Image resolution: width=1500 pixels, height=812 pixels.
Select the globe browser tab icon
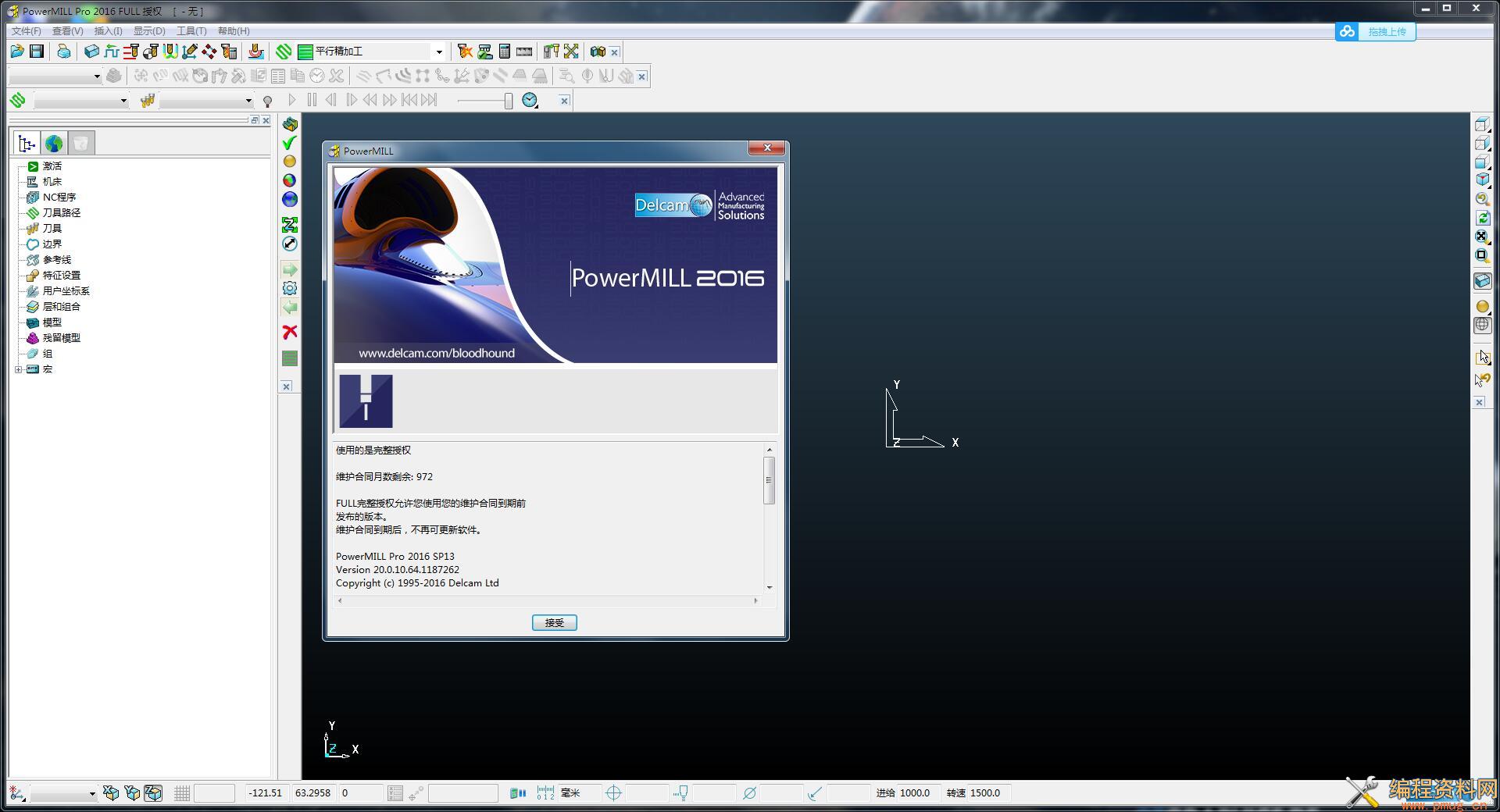click(54, 144)
